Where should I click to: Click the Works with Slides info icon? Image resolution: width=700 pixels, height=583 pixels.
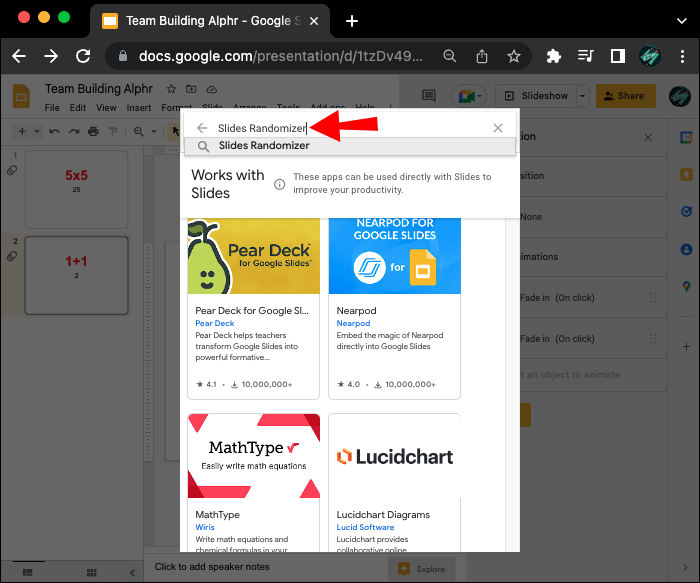pyautogui.click(x=279, y=184)
